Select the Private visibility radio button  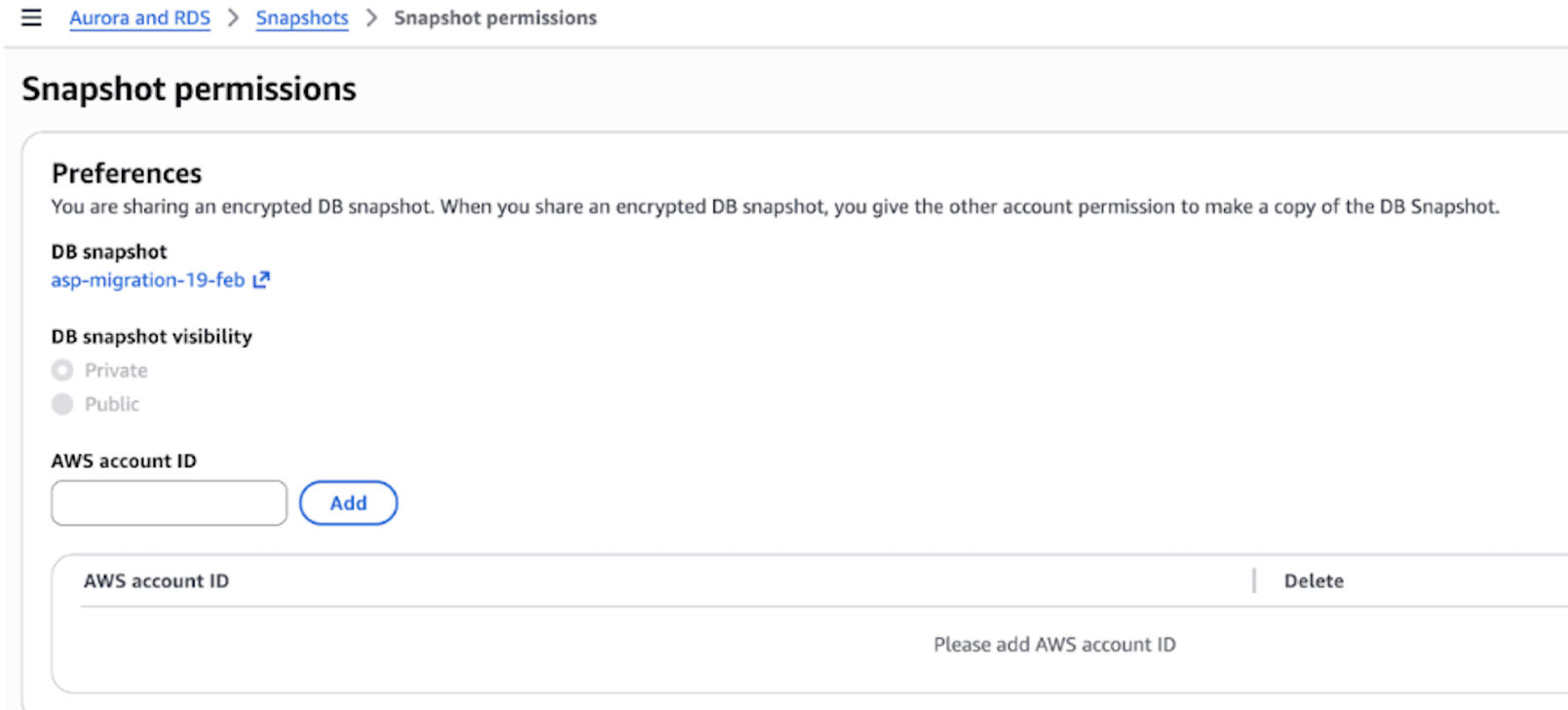point(62,370)
